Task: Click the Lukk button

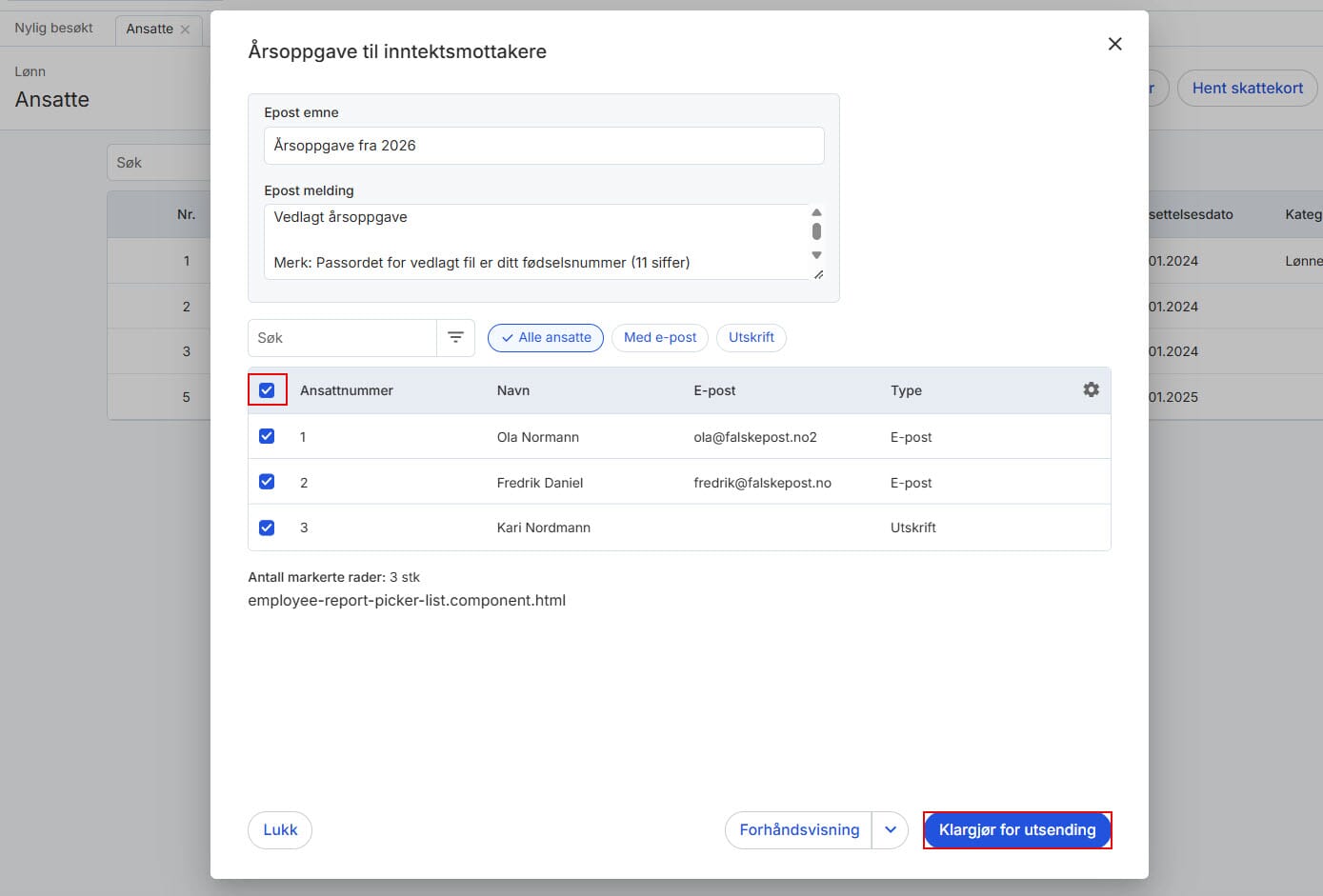Action: [x=280, y=829]
